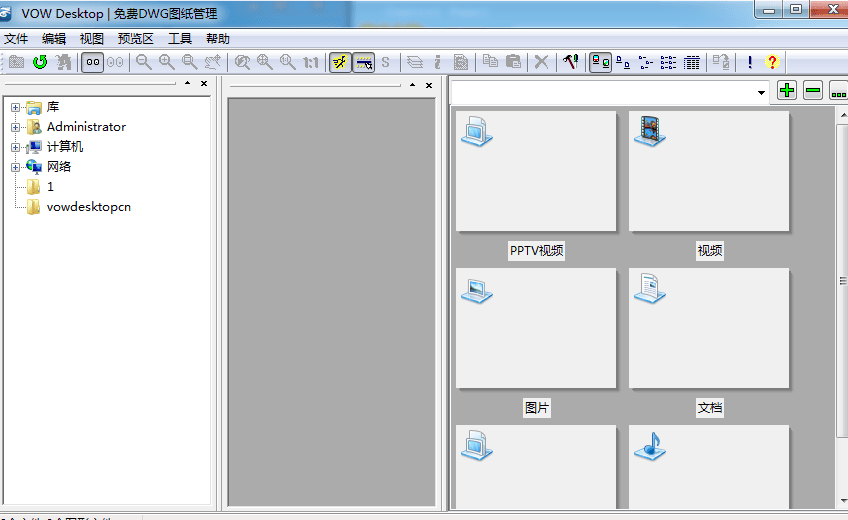The width and height of the screenshot is (848, 520).
Task: Open the 工具 menu
Action: pyautogui.click(x=180, y=38)
